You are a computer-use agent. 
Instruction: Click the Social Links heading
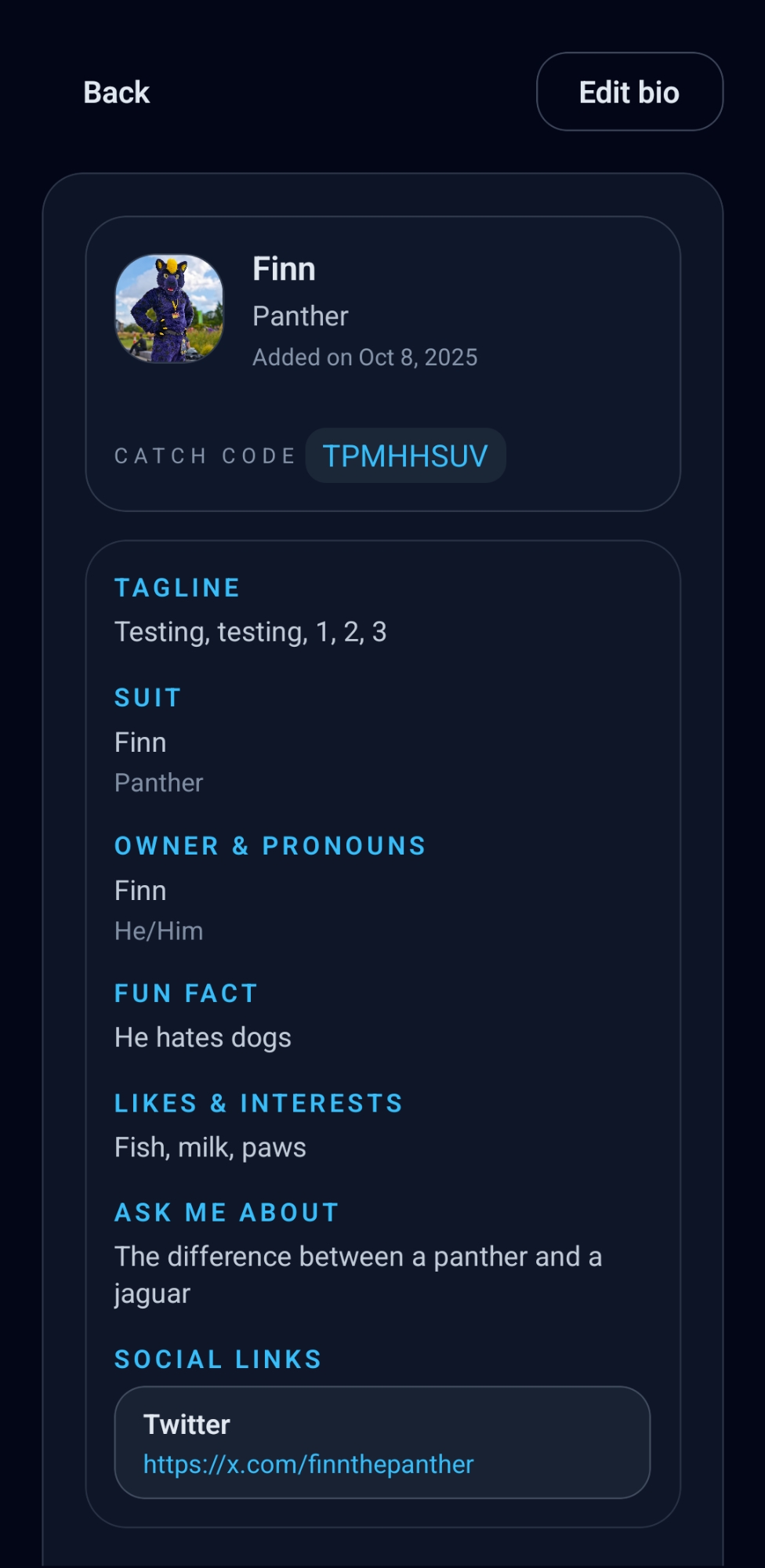click(218, 1359)
